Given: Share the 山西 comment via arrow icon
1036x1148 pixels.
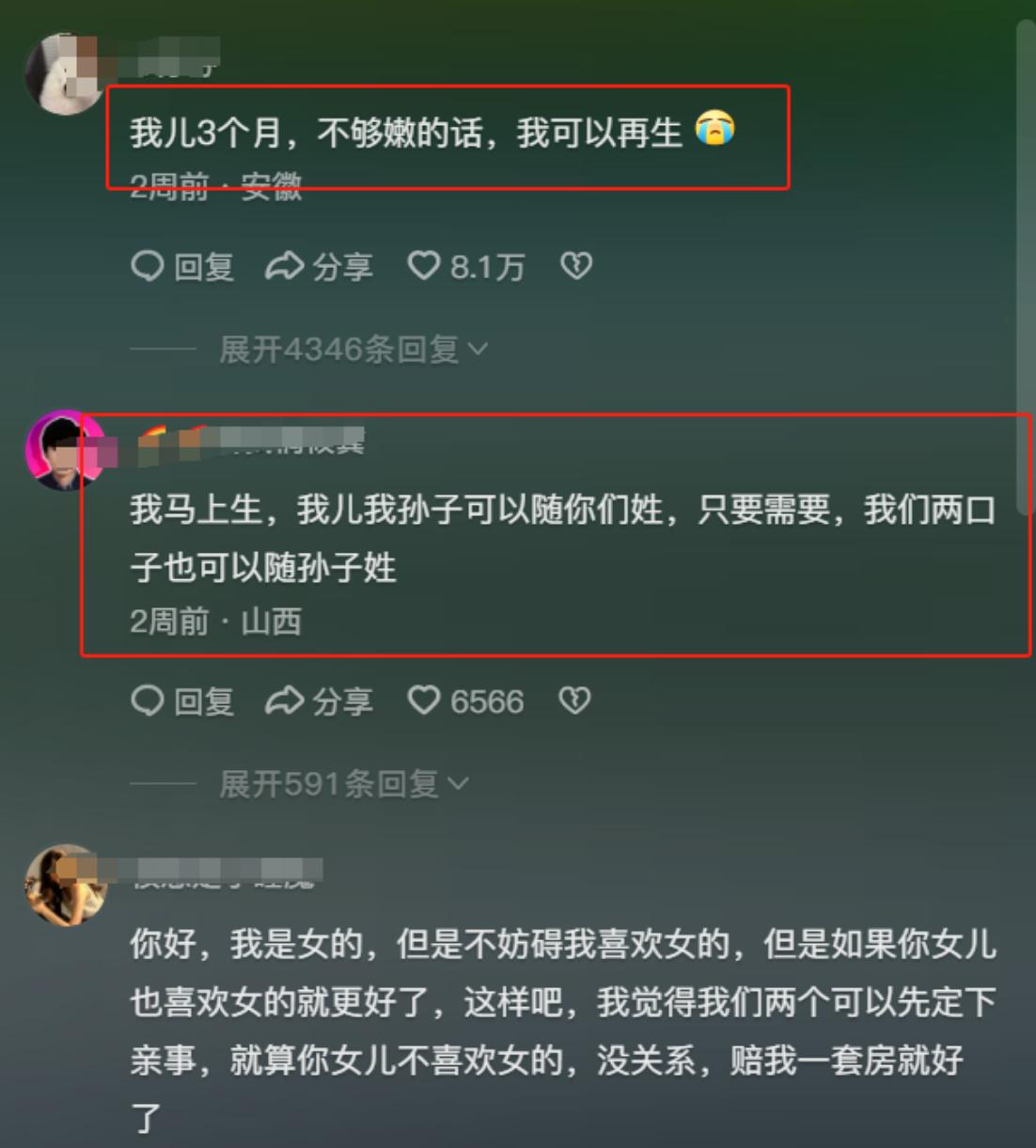Looking at the screenshot, I should tap(285, 701).
